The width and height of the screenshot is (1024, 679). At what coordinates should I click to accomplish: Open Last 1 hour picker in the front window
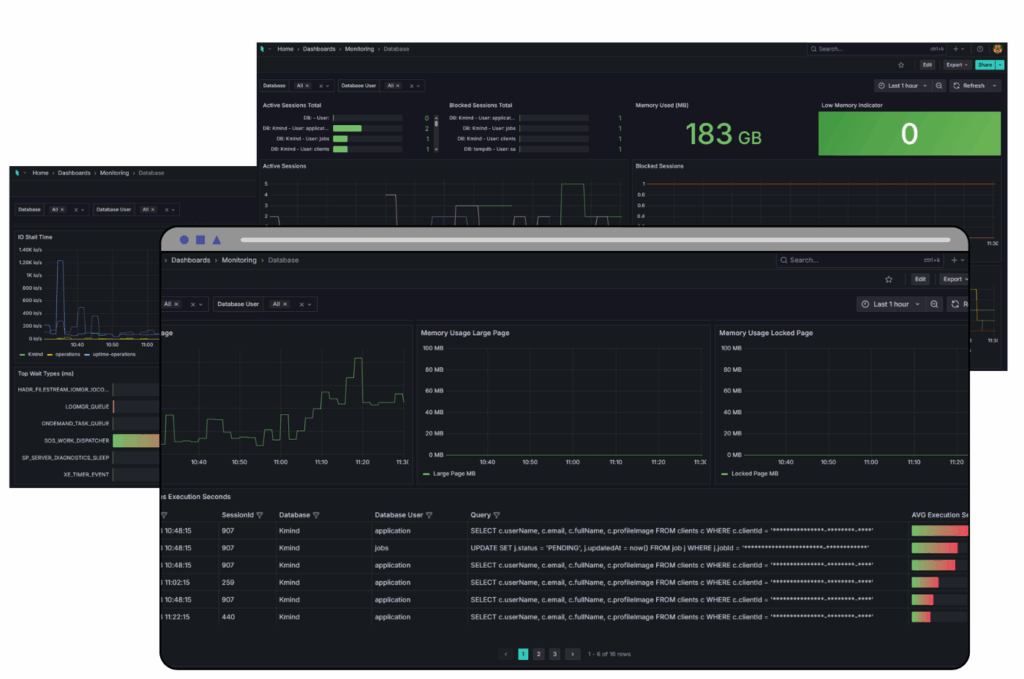point(890,304)
